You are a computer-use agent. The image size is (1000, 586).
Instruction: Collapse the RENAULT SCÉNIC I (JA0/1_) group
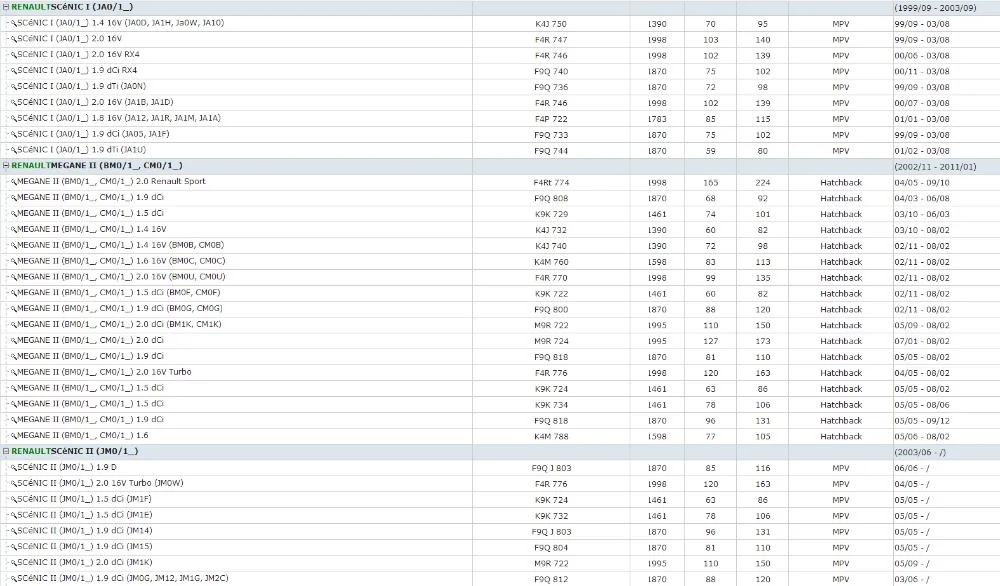click(6, 7)
